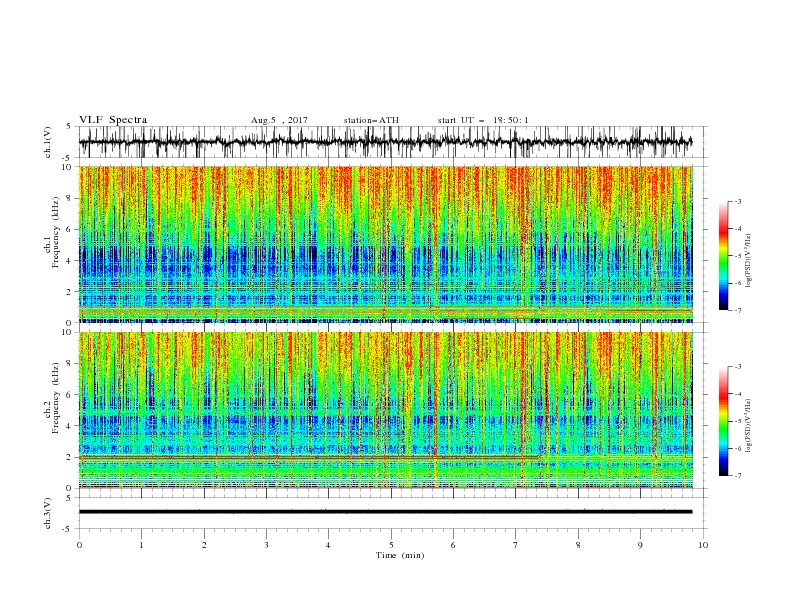Click the lower PSD color scale bar
The image size is (792, 612).
[x=723, y=421]
